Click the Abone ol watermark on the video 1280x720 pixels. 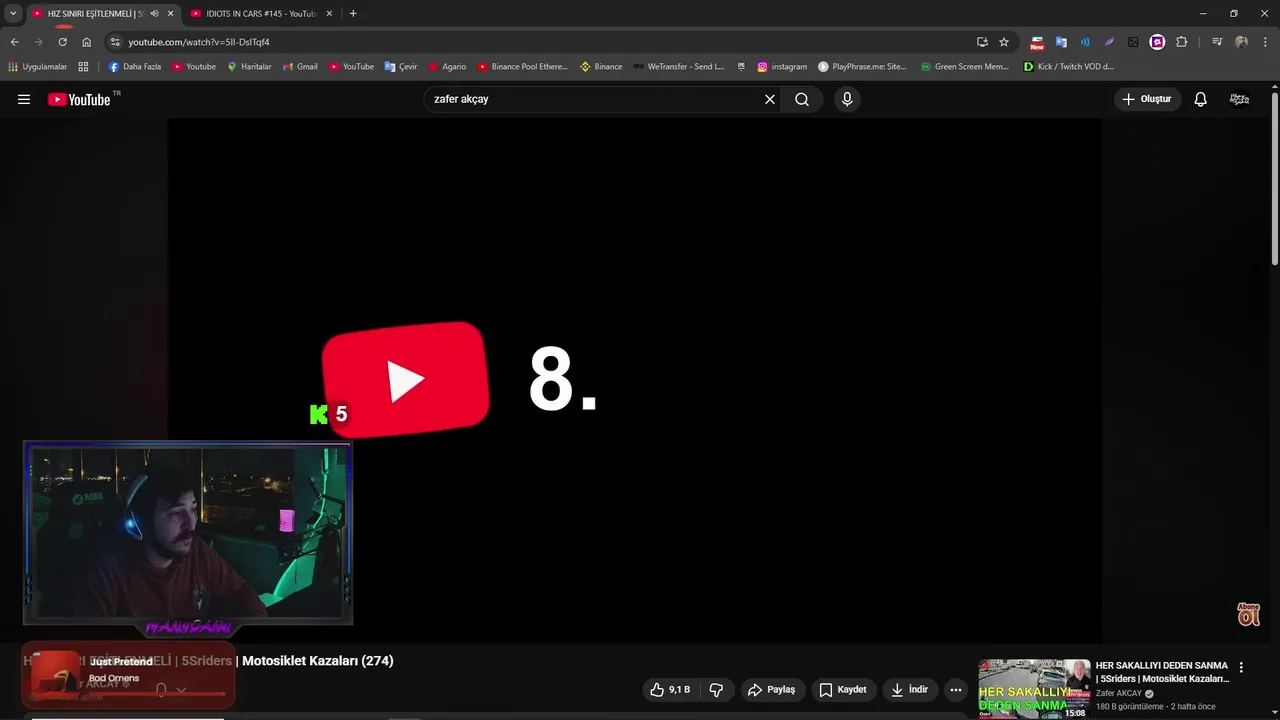[x=1249, y=614]
